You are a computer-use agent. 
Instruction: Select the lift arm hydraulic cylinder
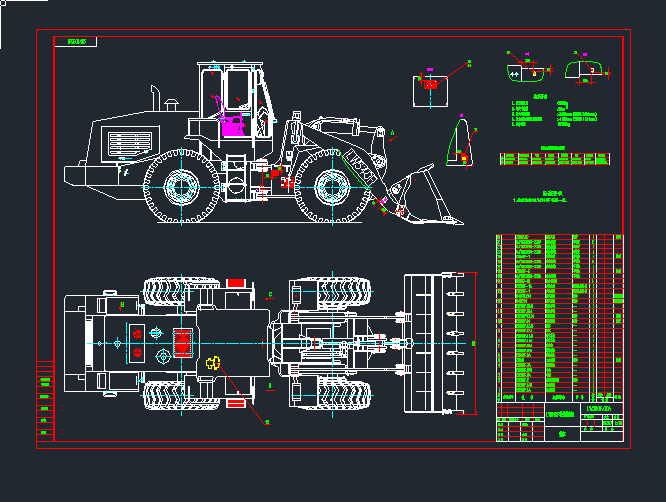click(345, 128)
